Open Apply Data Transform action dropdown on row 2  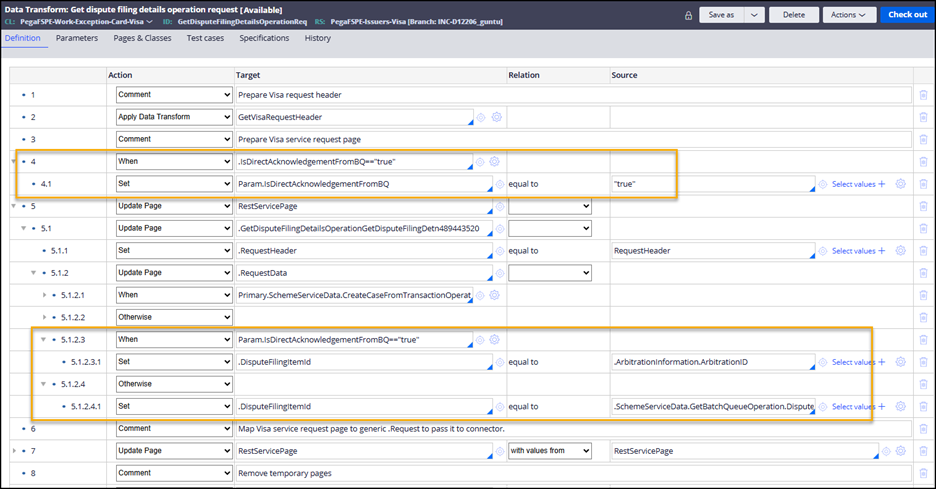click(174, 117)
